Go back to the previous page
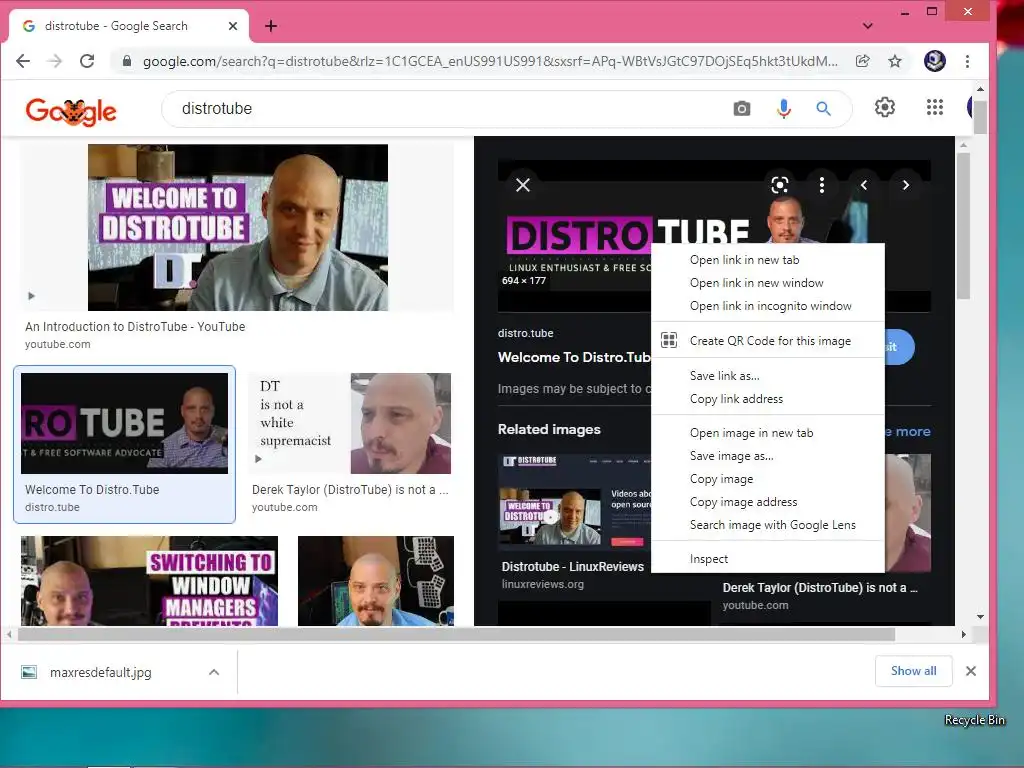 pos(23,61)
